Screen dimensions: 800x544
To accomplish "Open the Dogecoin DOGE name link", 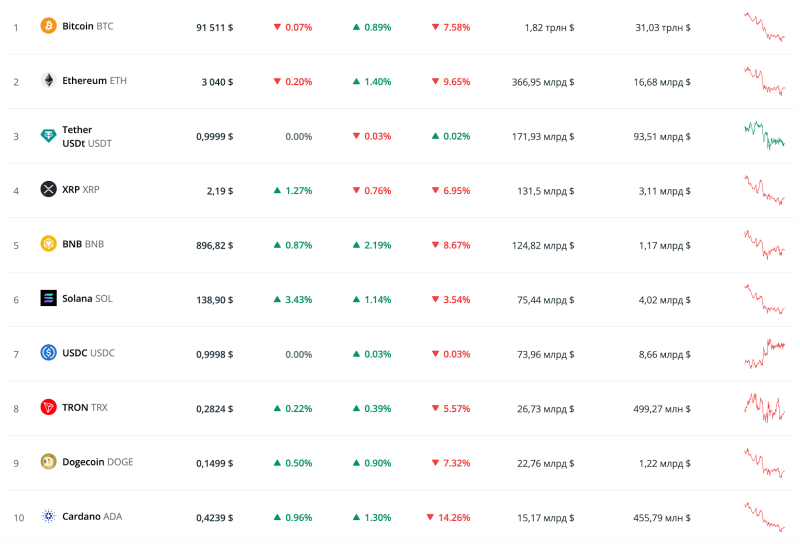I will [x=97, y=462].
